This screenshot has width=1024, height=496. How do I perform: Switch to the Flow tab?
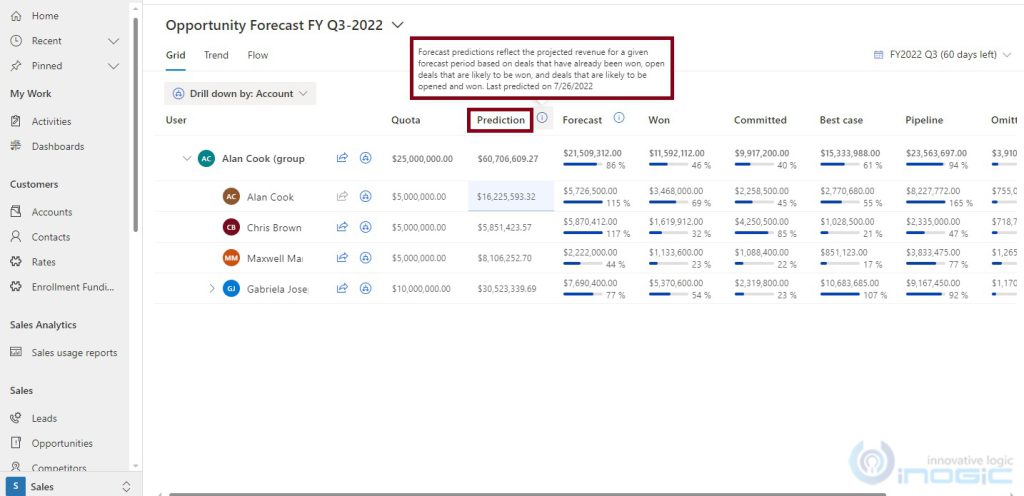[258, 55]
